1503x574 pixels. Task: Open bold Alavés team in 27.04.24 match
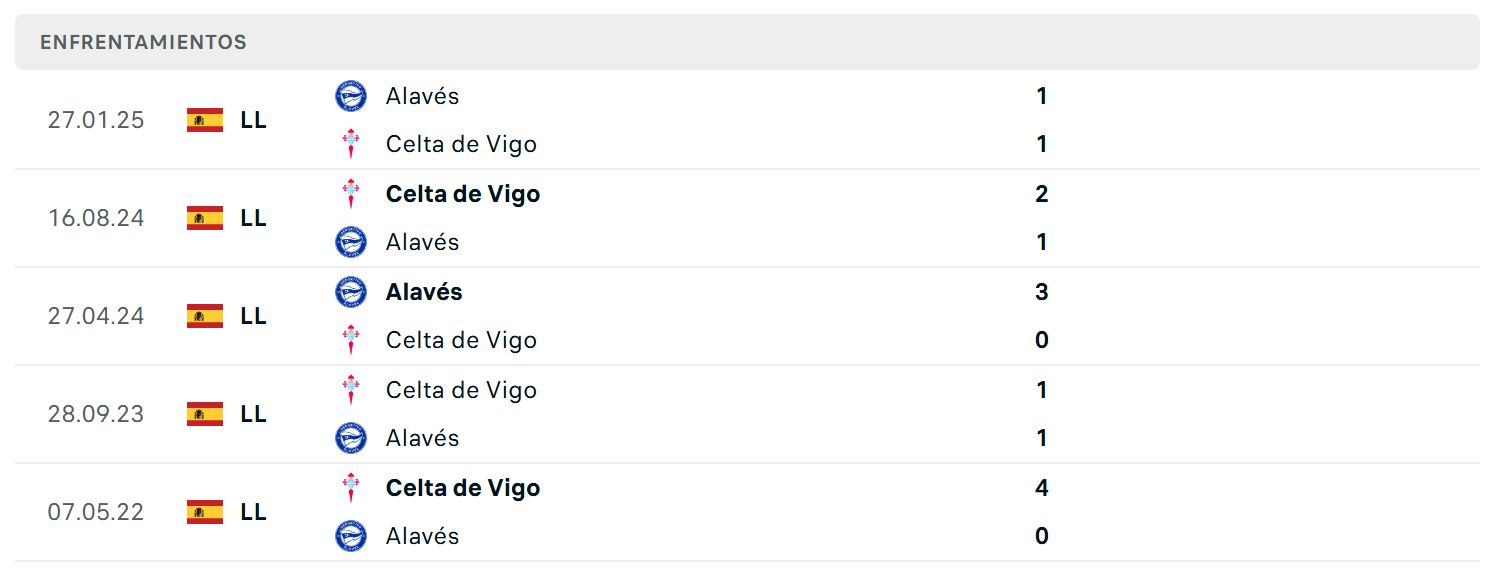424,292
